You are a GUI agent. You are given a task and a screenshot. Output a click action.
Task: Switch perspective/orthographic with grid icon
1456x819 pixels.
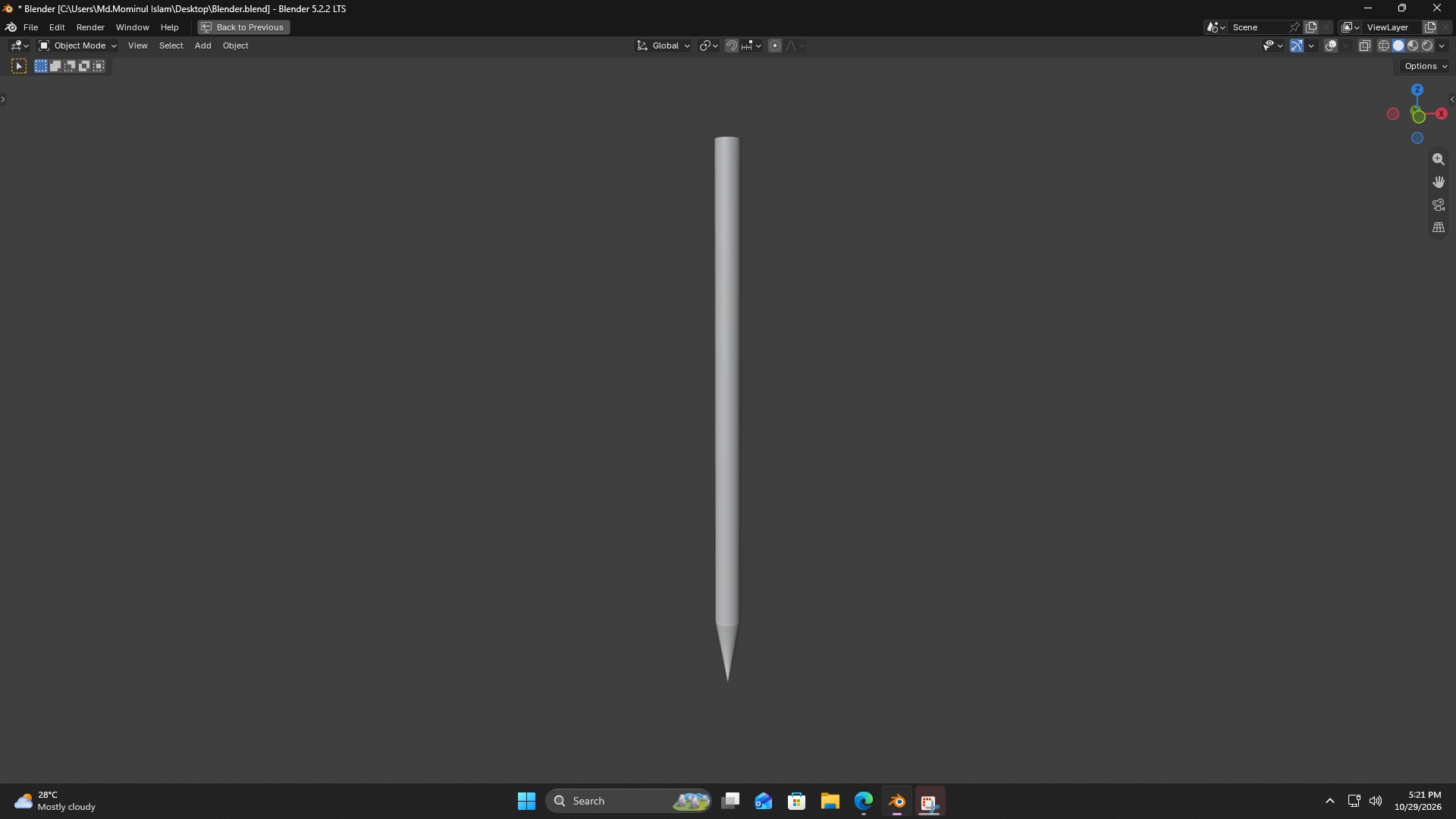point(1438,228)
